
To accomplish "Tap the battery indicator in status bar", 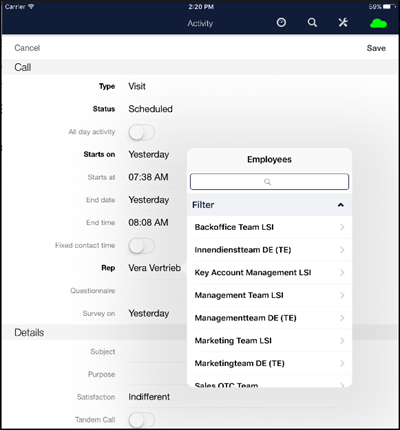I will point(389,6).
